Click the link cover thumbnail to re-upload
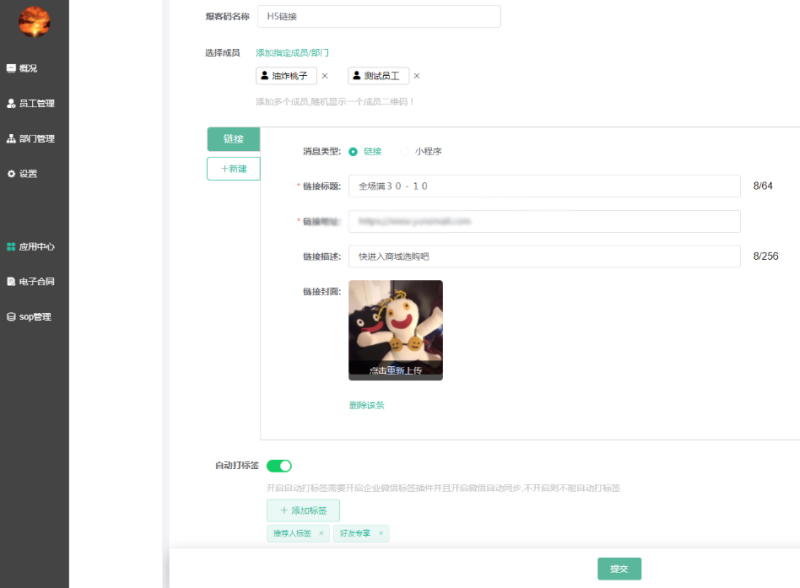800x588 pixels. click(398, 330)
